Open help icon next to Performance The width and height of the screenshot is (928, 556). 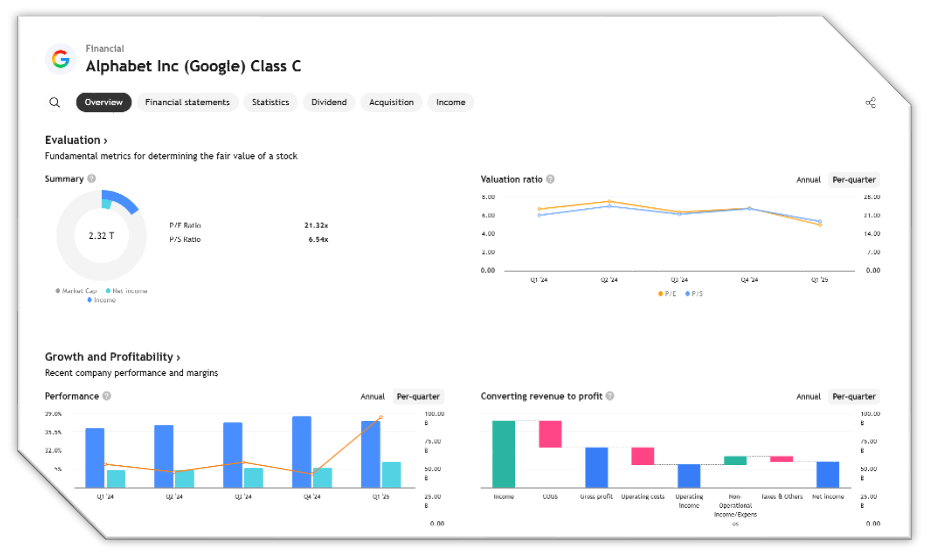(107, 396)
